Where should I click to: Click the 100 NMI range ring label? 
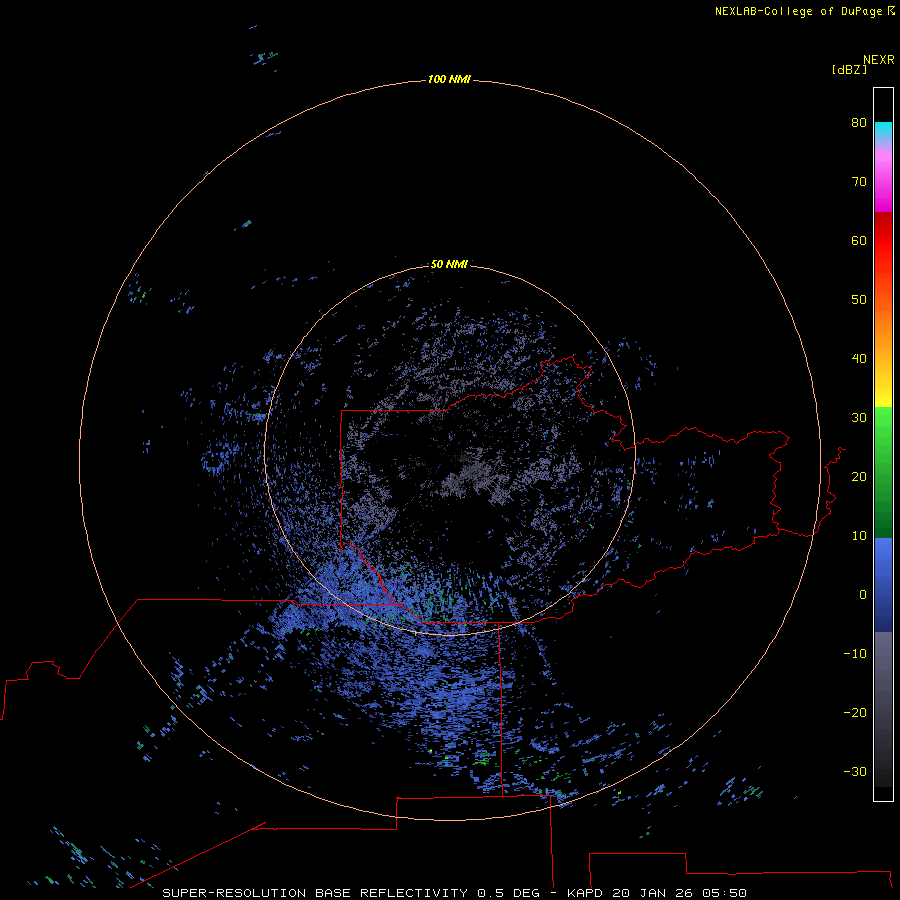[x=449, y=79]
